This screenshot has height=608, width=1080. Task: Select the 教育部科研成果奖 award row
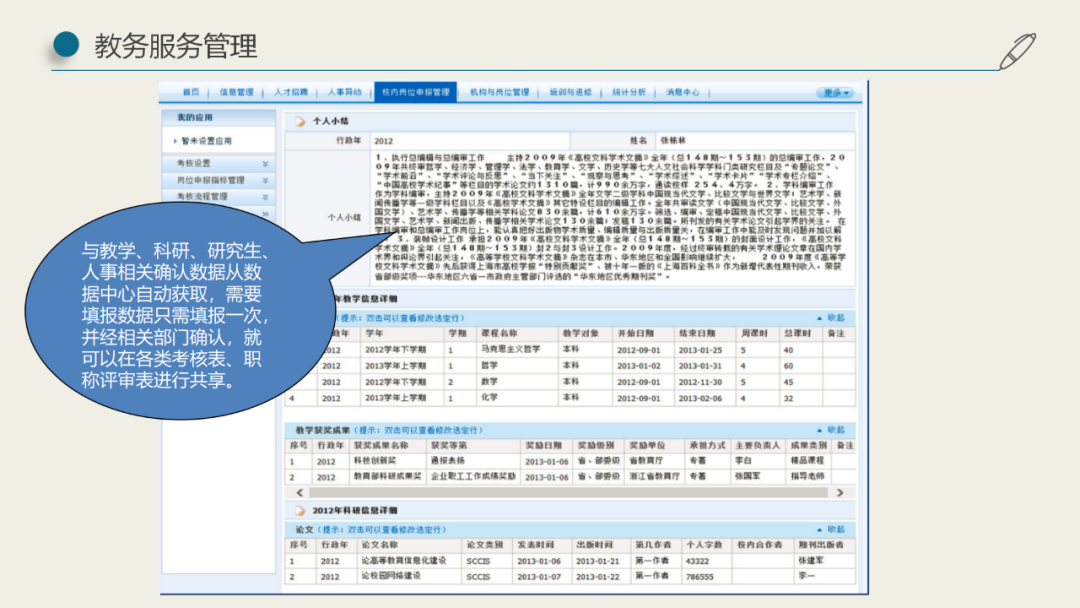click(x=570, y=477)
